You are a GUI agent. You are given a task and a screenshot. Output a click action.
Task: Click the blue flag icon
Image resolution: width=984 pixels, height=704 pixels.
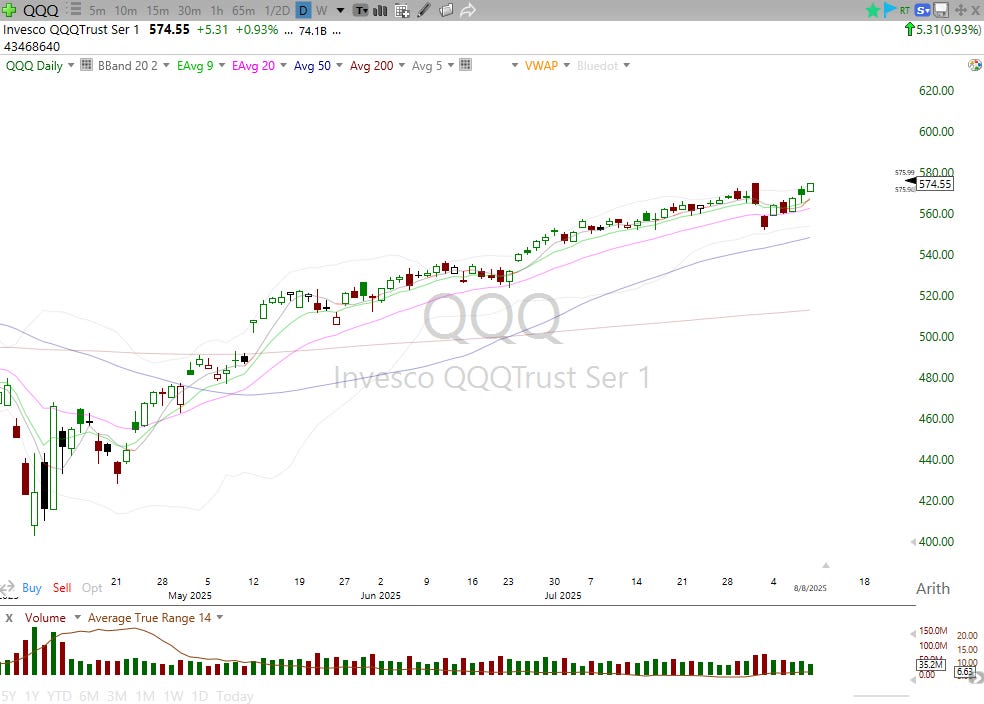[x=889, y=10]
